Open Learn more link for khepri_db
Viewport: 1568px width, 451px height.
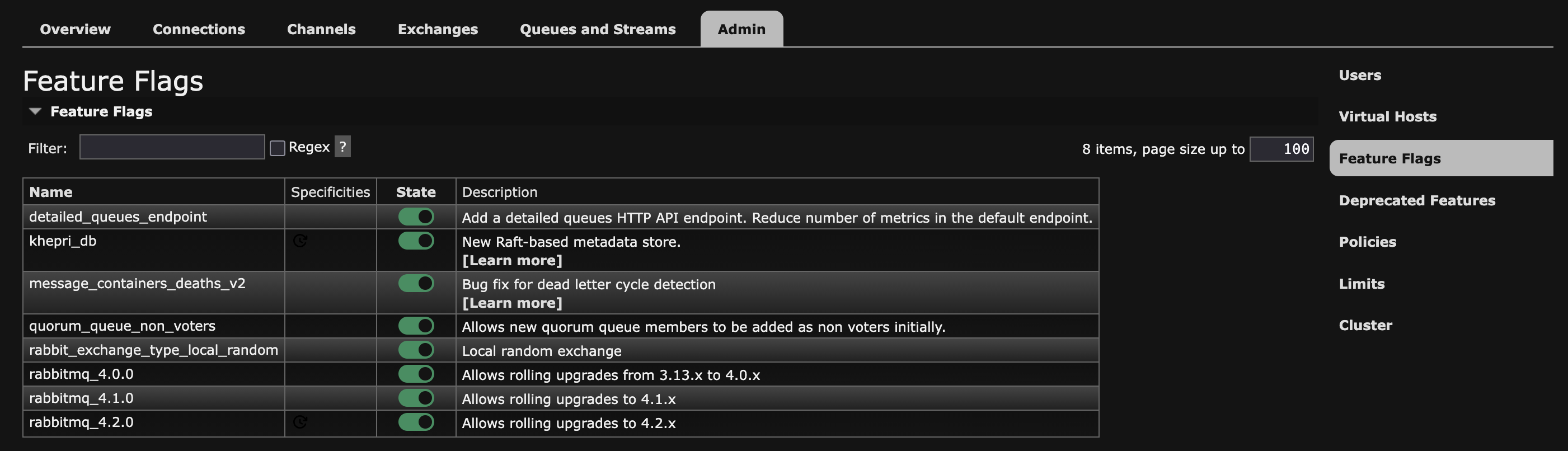(512, 261)
